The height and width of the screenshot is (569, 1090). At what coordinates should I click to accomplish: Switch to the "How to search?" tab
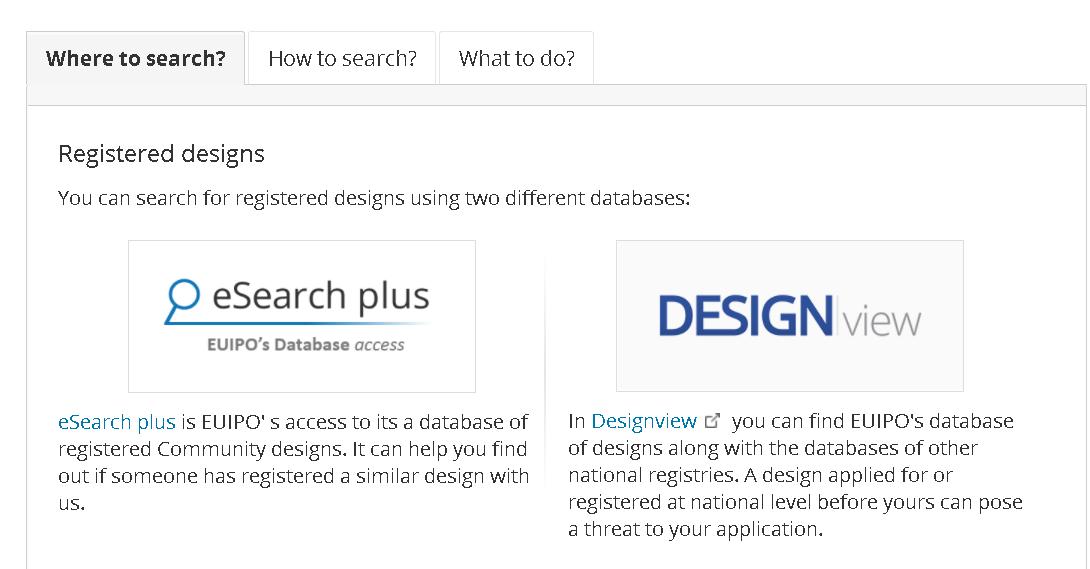[342, 58]
